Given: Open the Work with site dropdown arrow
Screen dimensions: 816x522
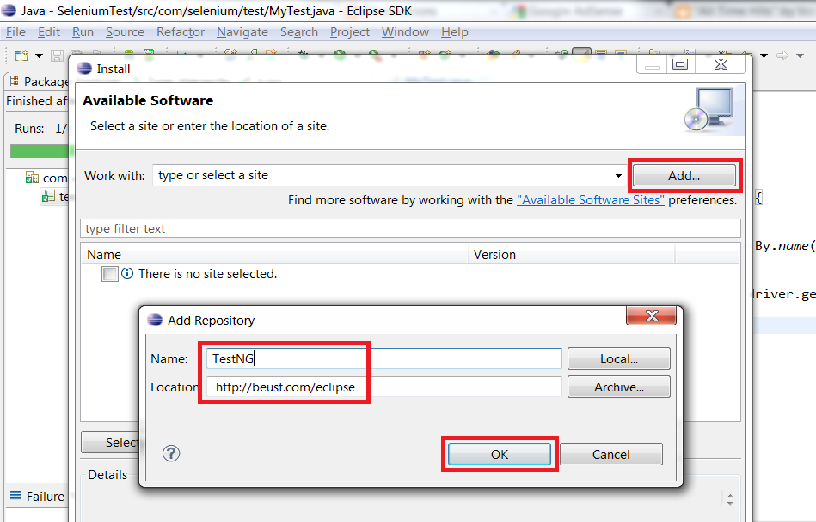Looking at the screenshot, I should point(618,175).
